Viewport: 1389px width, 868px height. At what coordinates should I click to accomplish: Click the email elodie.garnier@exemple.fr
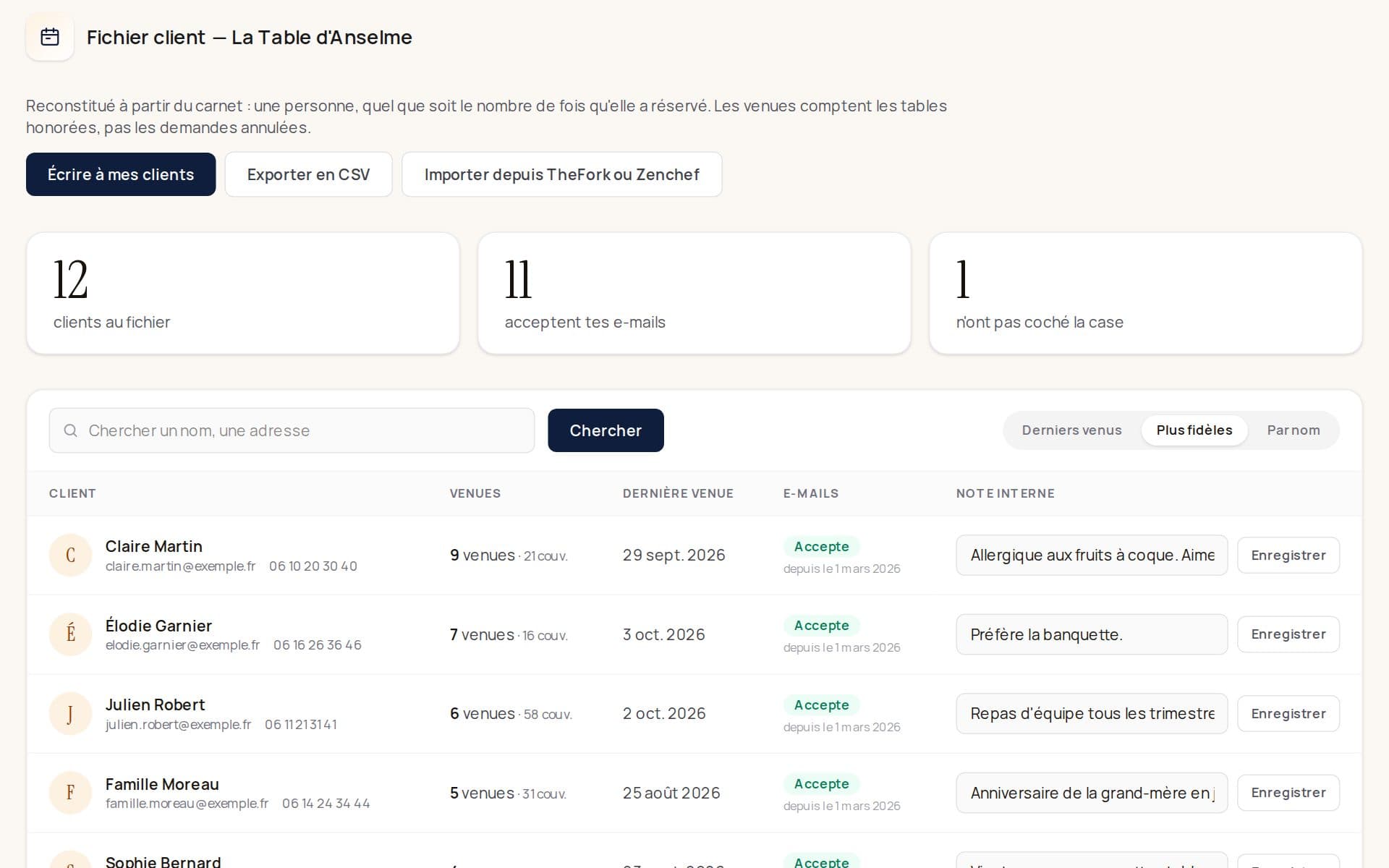click(182, 644)
